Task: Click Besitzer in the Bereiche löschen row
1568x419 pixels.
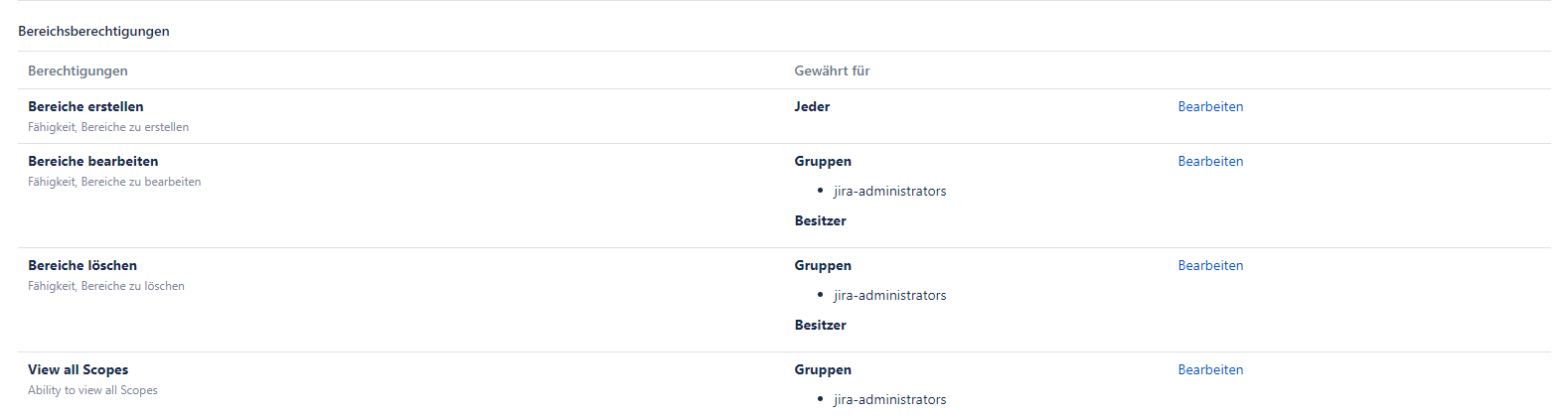Action: coord(820,325)
